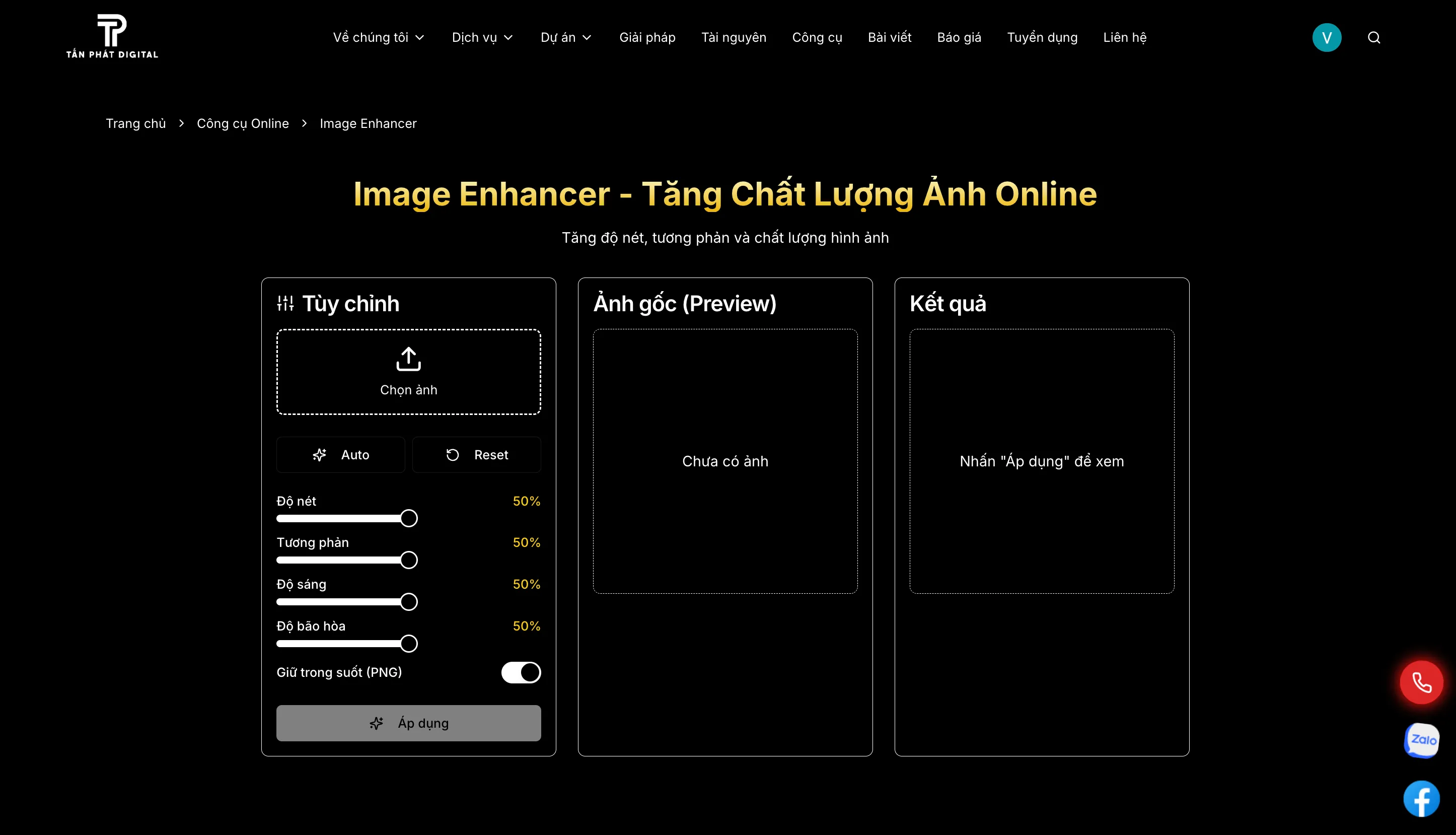This screenshot has height=835, width=1456.
Task: Click the upload icon in Chọn ảnh area
Action: (408, 359)
